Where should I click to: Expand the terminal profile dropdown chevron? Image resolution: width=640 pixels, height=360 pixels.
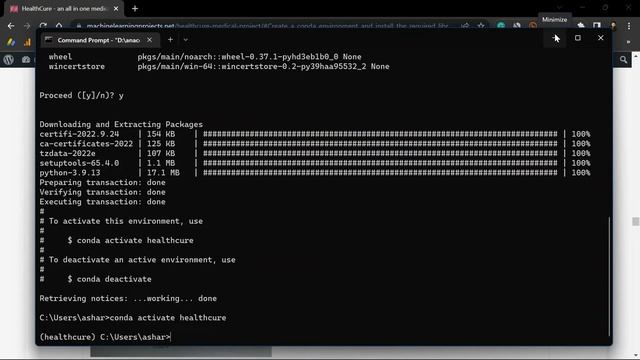(x=186, y=40)
